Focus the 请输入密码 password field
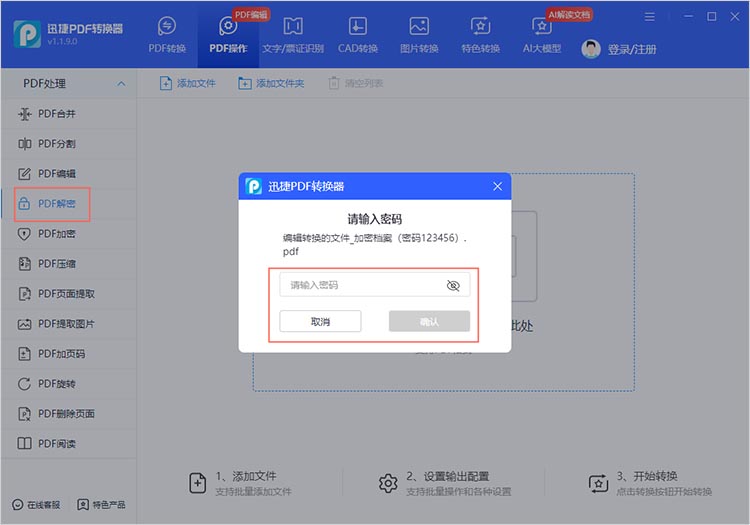Image resolution: width=750 pixels, height=525 pixels. click(x=375, y=285)
